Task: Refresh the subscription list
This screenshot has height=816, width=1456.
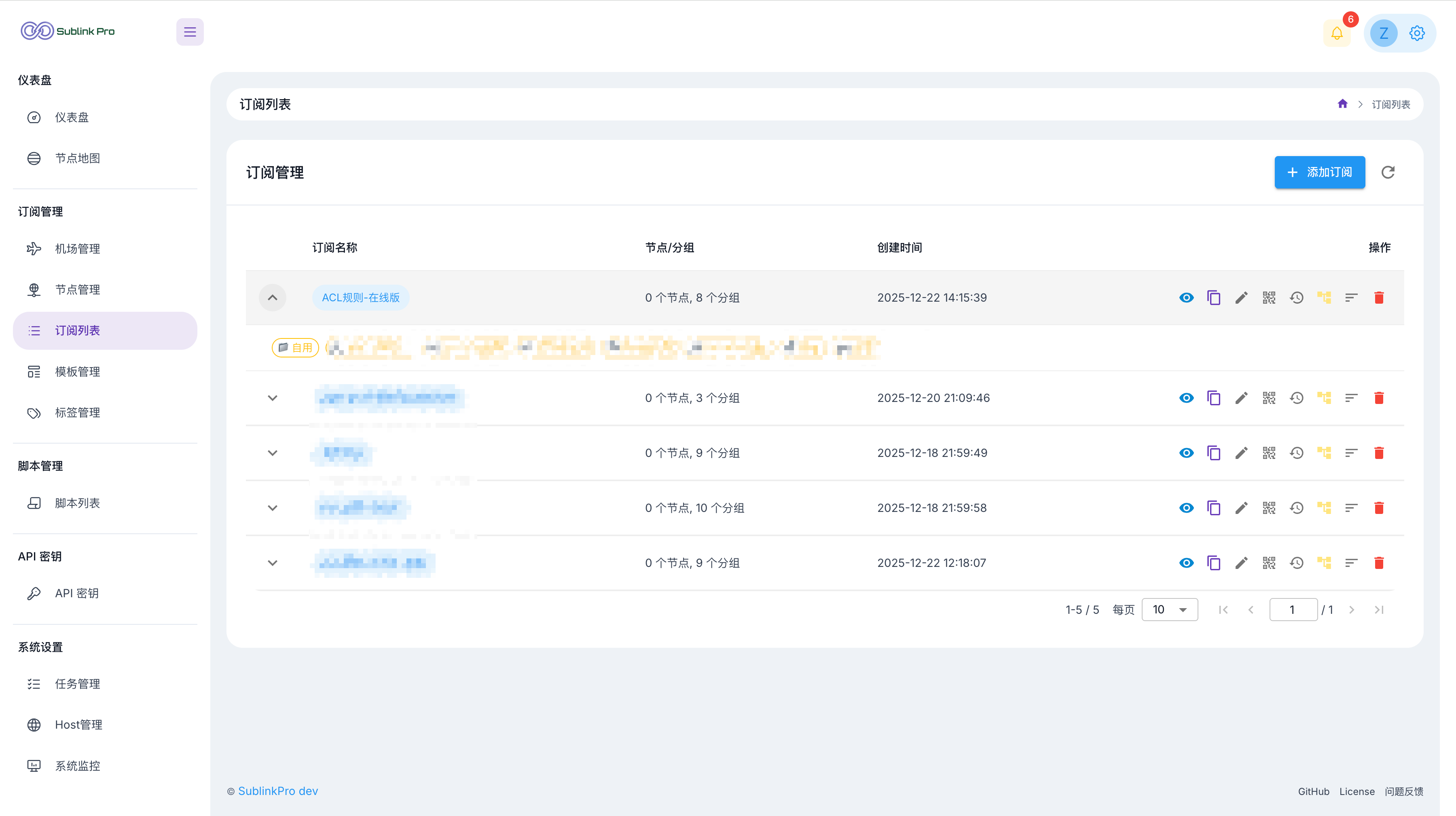Action: (x=1388, y=172)
